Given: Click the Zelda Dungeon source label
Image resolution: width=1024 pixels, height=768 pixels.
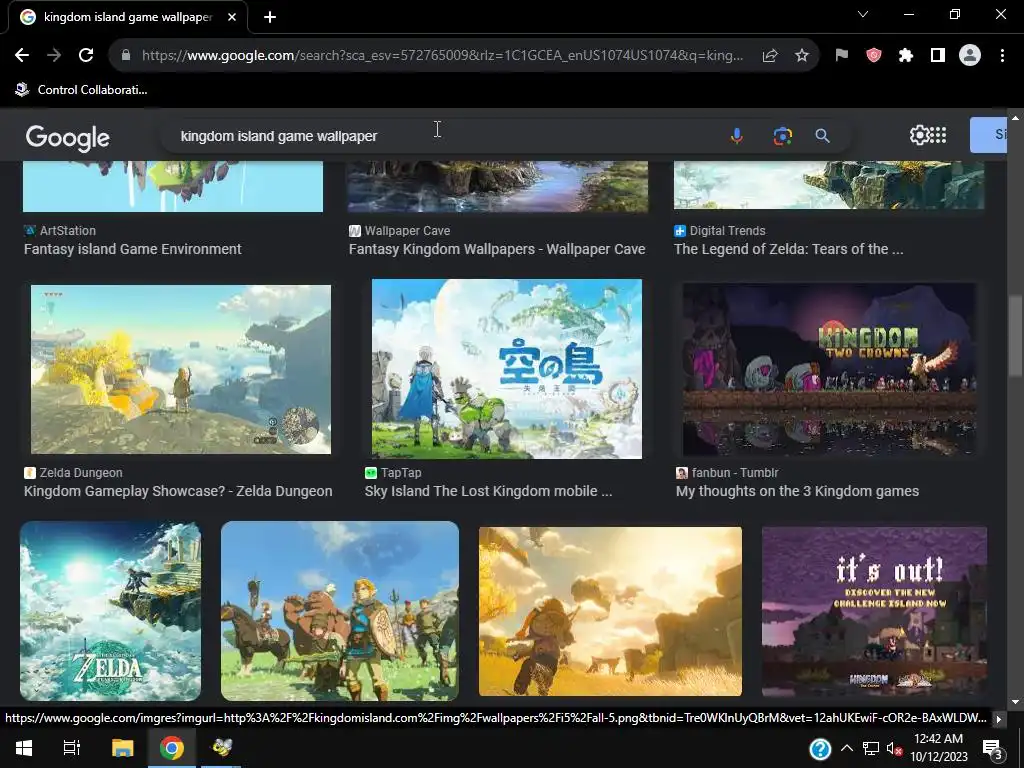Looking at the screenshot, I should 80,473.
